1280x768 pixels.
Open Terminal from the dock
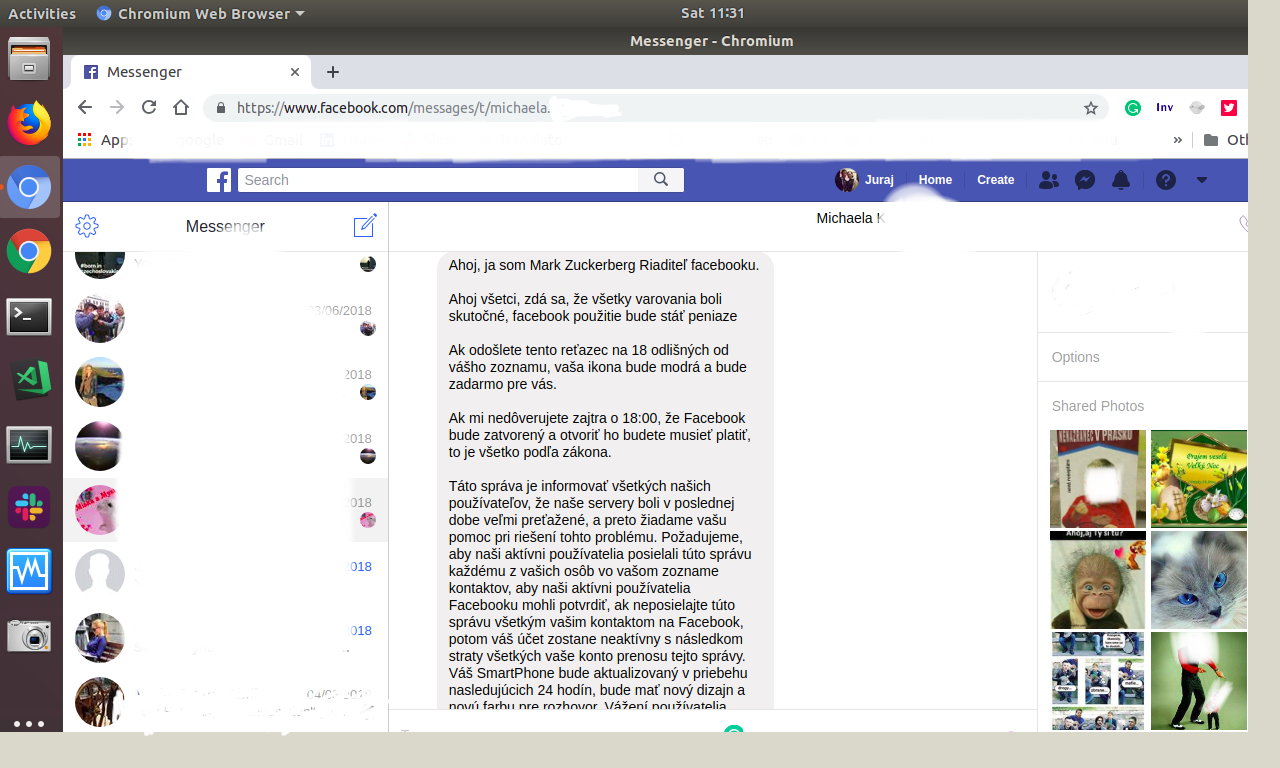(29, 317)
